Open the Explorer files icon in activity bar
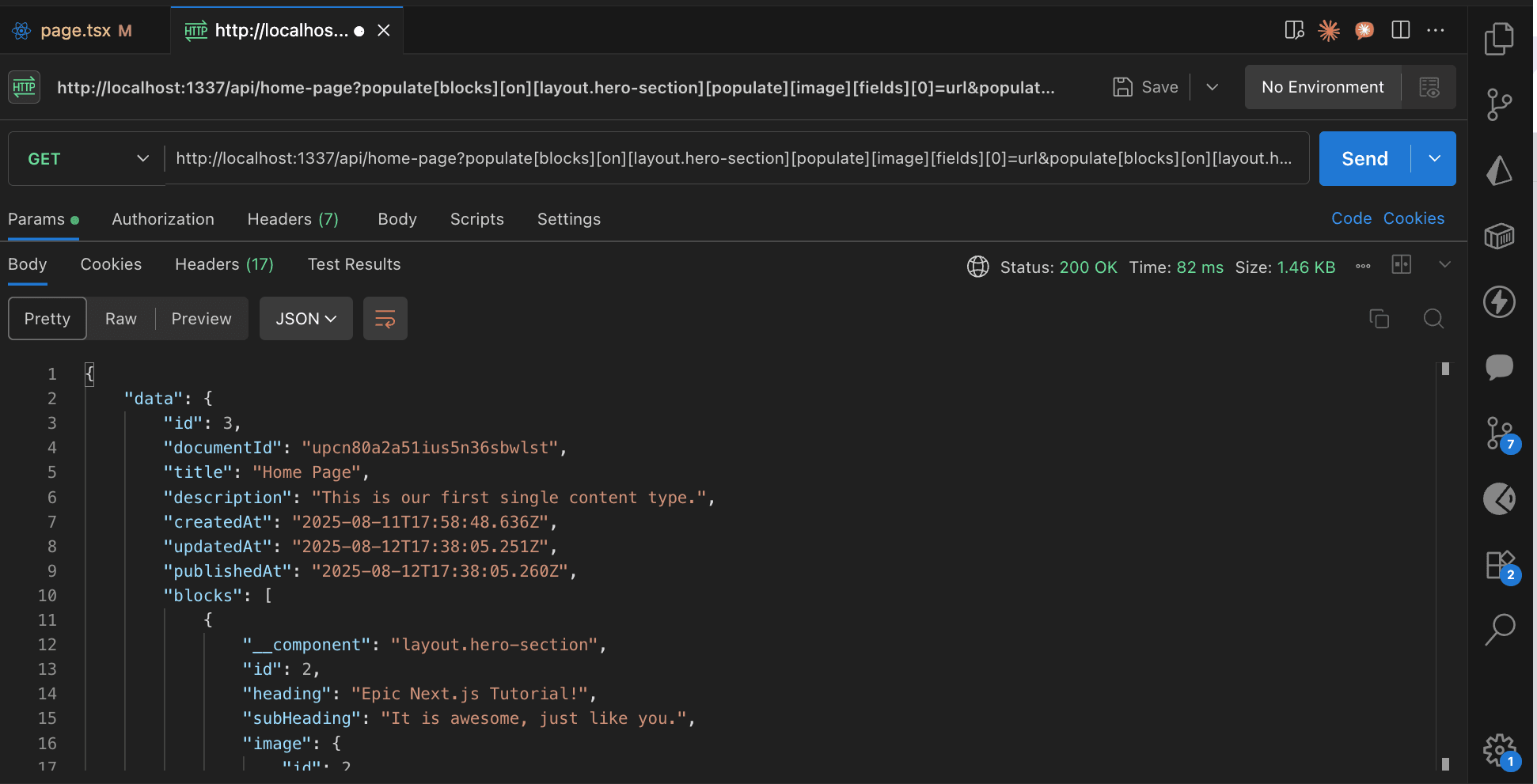The height and width of the screenshot is (784, 1537). point(1499,39)
